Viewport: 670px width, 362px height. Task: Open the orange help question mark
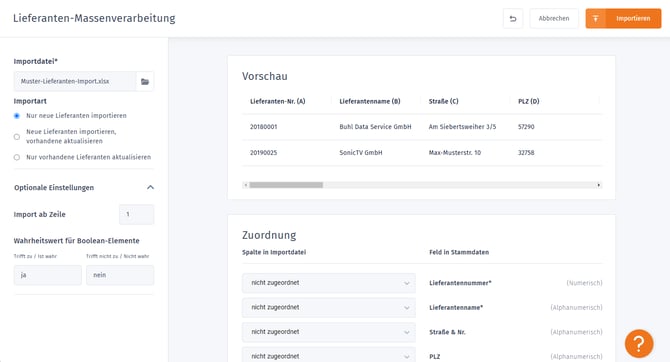pyautogui.click(x=639, y=343)
